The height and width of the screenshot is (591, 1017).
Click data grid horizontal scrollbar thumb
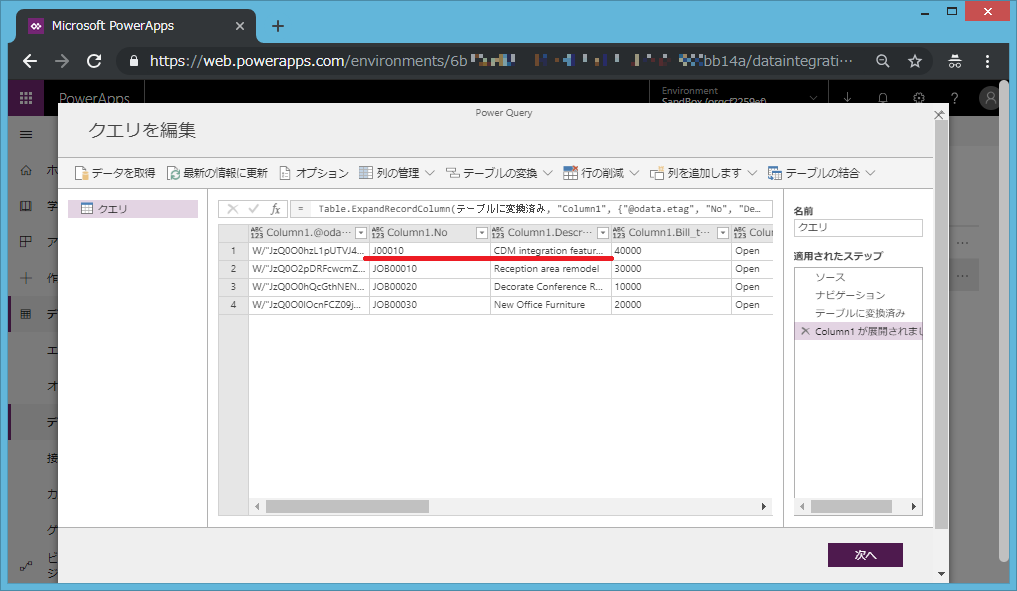point(347,506)
